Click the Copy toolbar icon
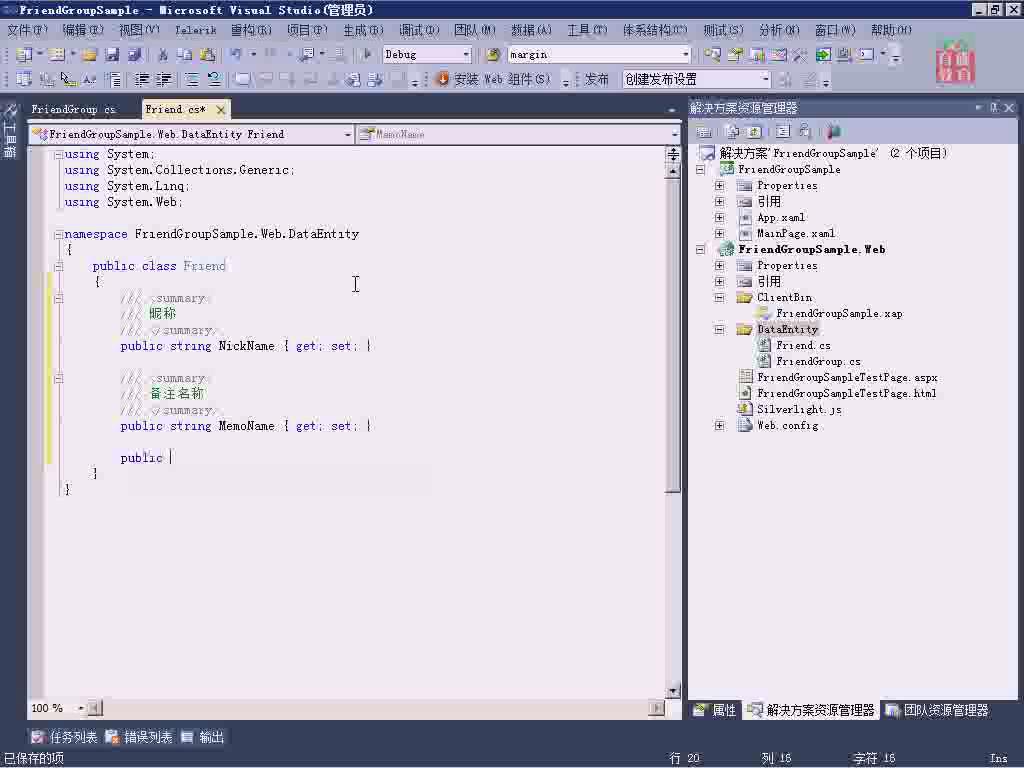This screenshot has width=1024, height=768. pyautogui.click(x=185, y=55)
